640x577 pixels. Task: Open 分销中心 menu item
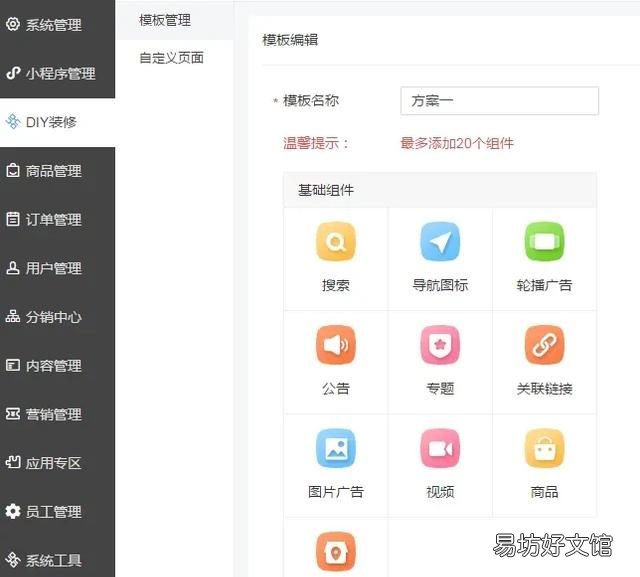(x=58, y=317)
